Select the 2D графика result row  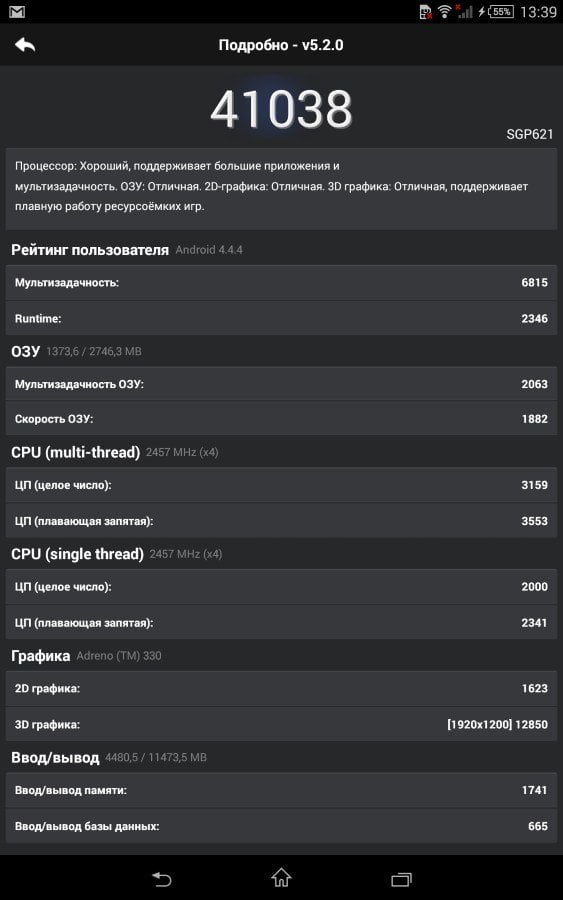pyautogui.click(x=281, y=688)
